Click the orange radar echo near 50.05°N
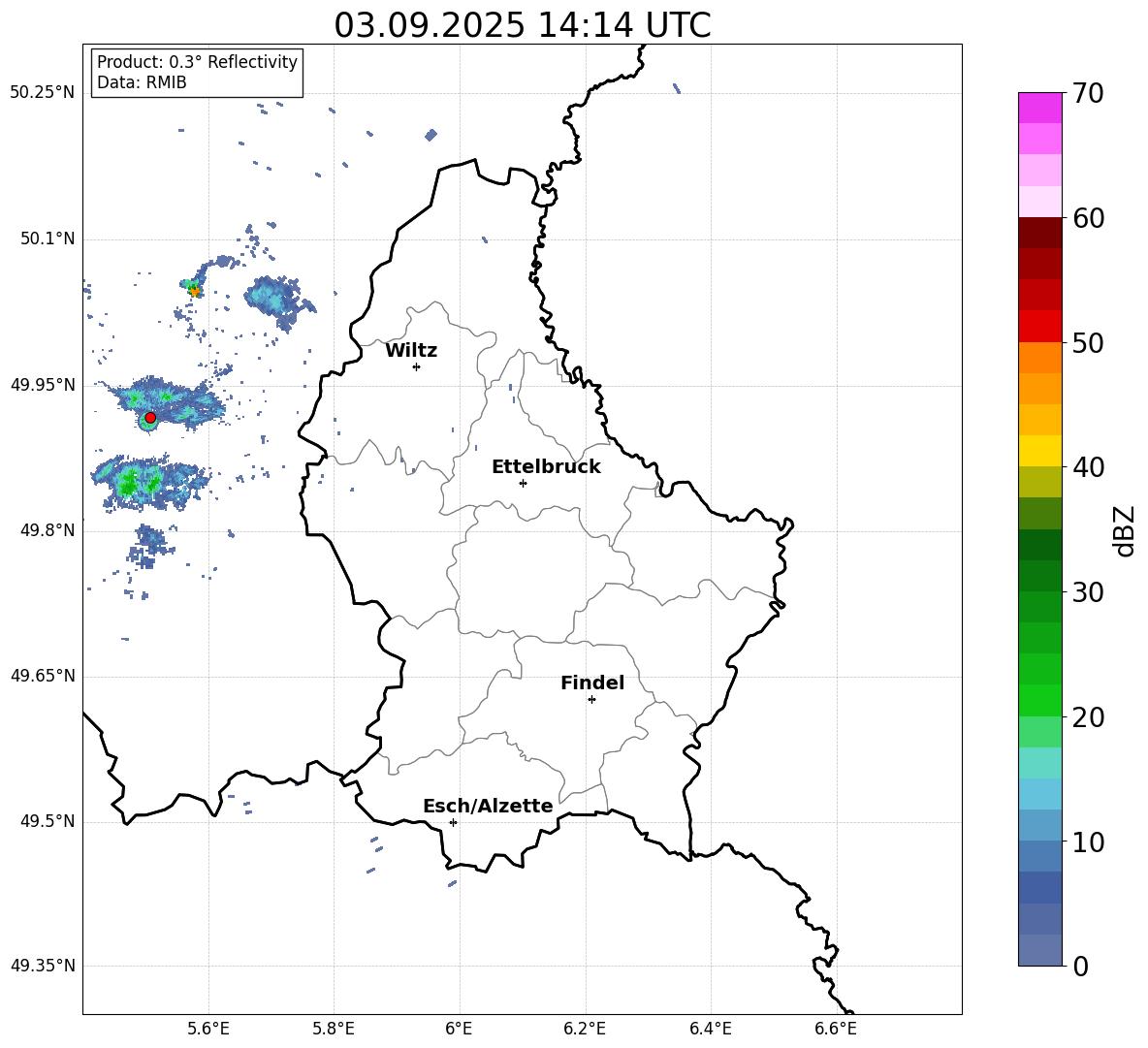Viewport: 1148px width, 1048px height. pos(195,291)
